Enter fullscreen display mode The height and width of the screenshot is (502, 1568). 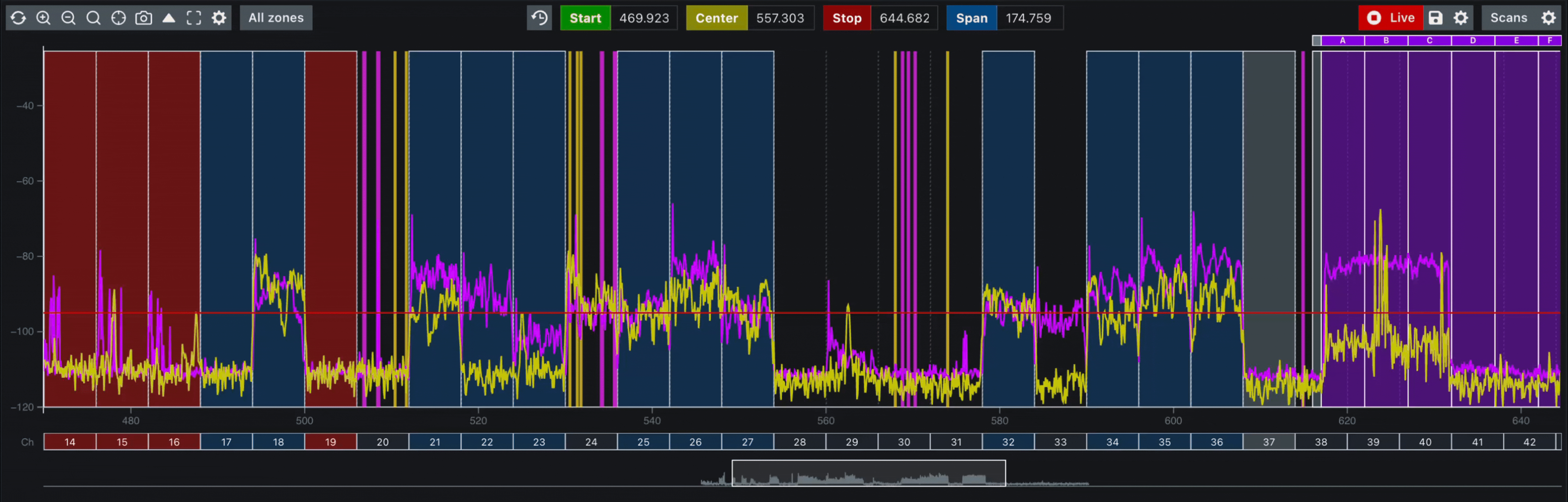click(193, 18)
